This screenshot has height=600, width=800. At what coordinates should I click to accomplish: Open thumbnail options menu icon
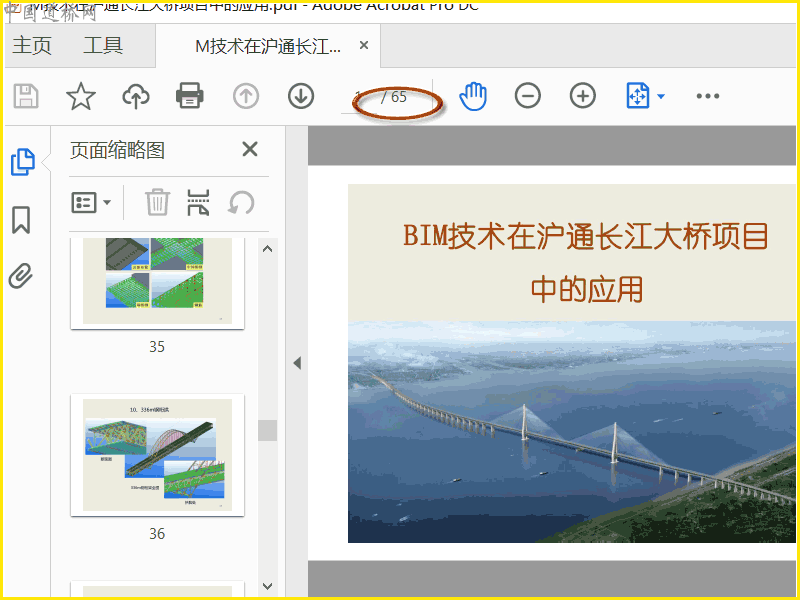coord(84,203)
